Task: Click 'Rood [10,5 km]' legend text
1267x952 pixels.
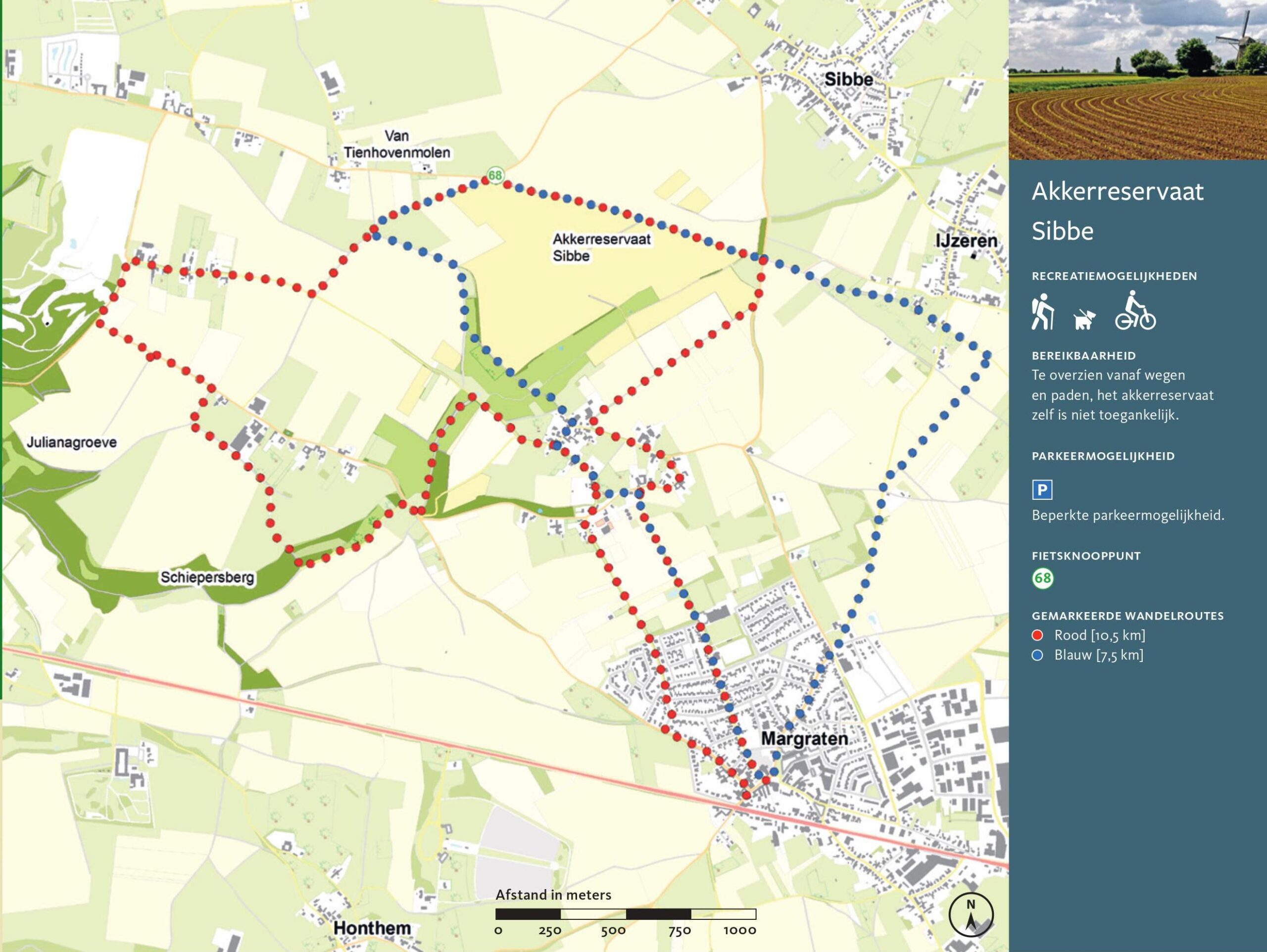Action: point(1100,635)
